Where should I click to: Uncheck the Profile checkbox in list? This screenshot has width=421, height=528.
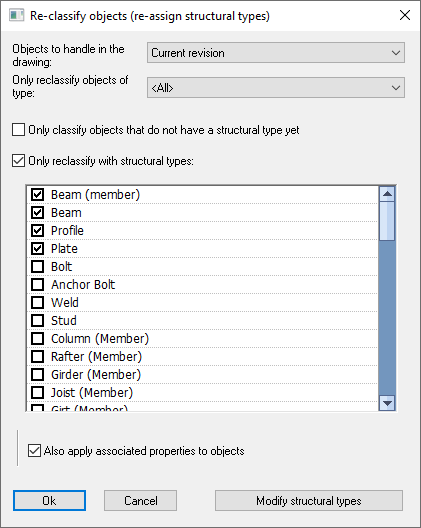[37, 231]
